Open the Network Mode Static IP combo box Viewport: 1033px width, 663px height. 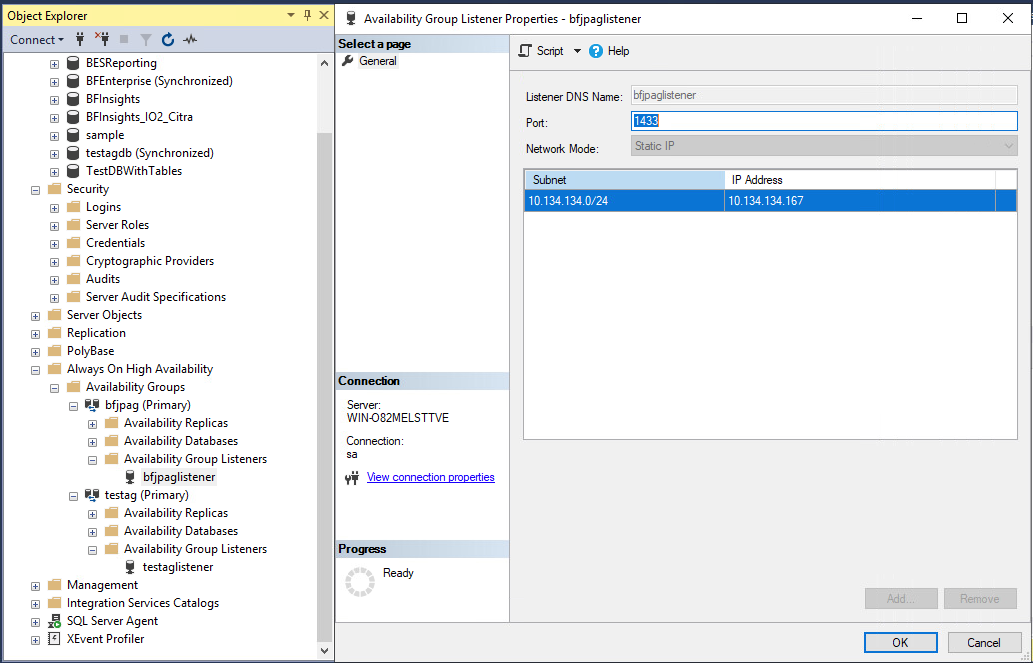point(824,146)
